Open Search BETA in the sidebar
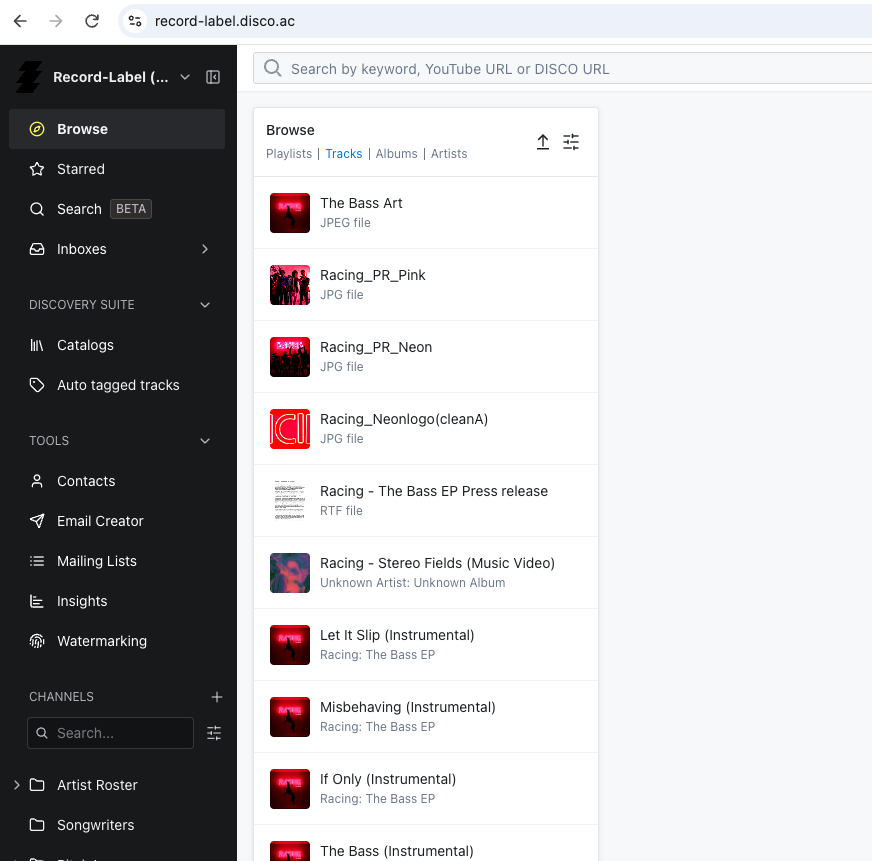This screenshot has width=872, height=861. 117,209
